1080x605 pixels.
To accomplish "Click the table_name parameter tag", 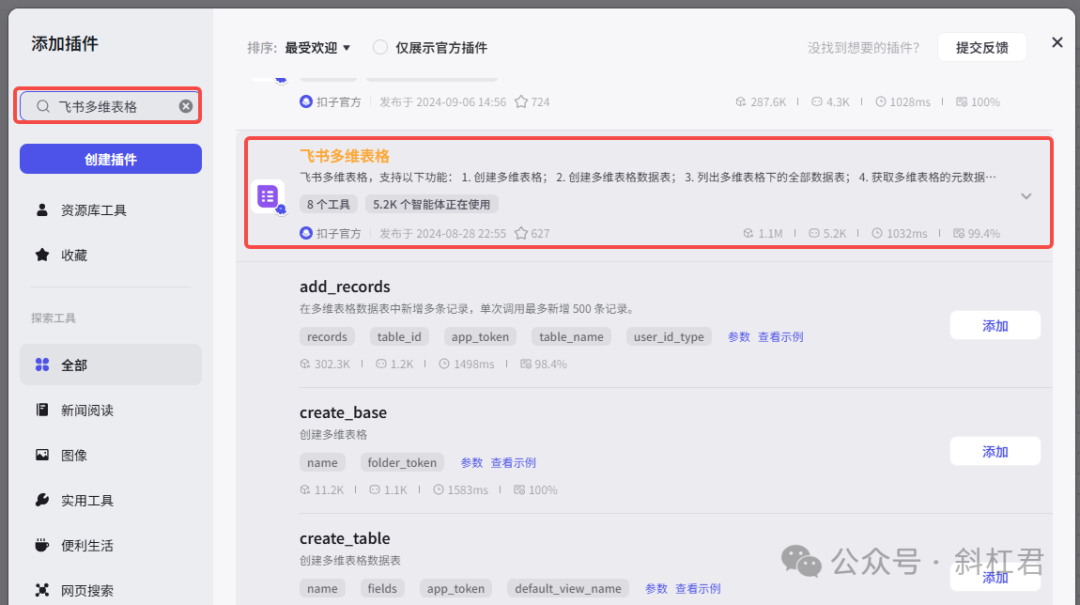I will (x=571, y=336).
